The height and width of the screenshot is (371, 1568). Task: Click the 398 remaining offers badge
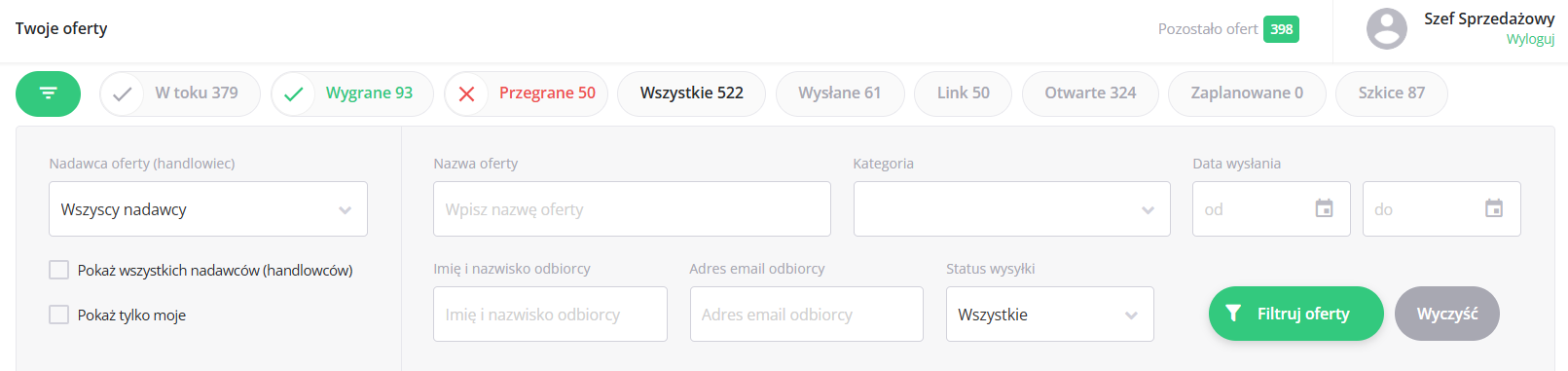tap(1281, 29)
